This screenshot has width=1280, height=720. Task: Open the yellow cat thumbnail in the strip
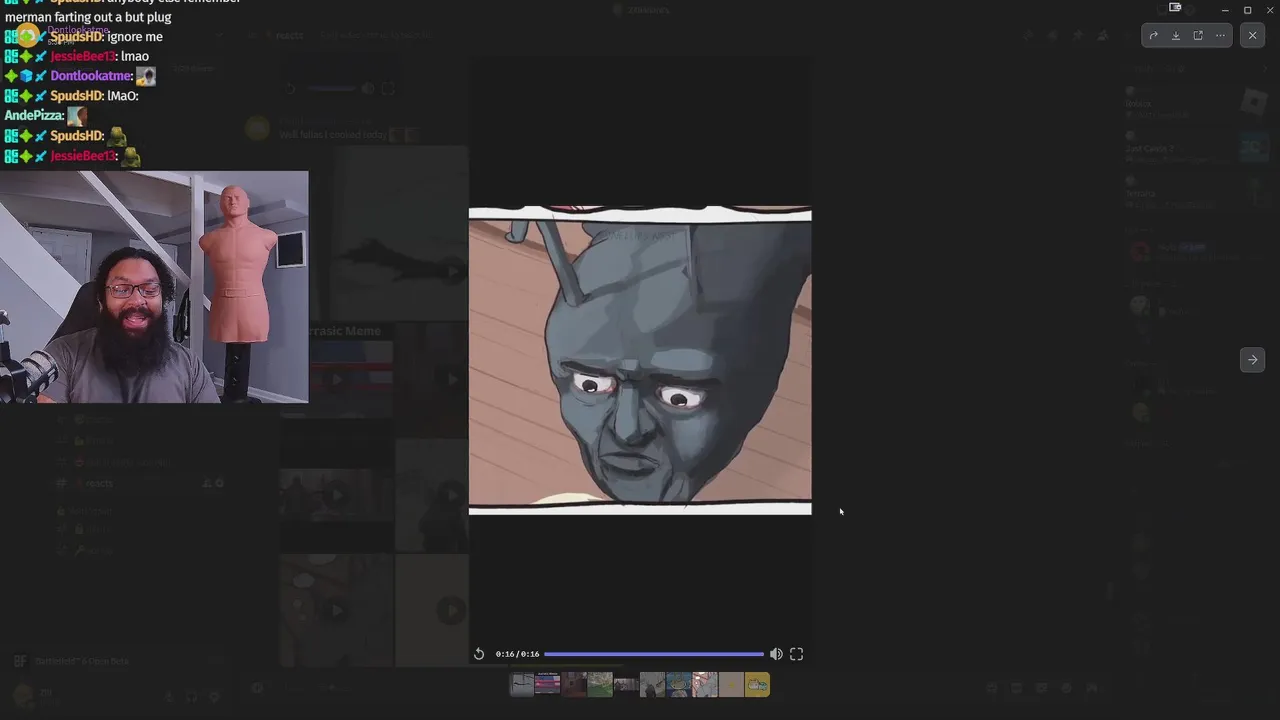click(x=757, y=685)
